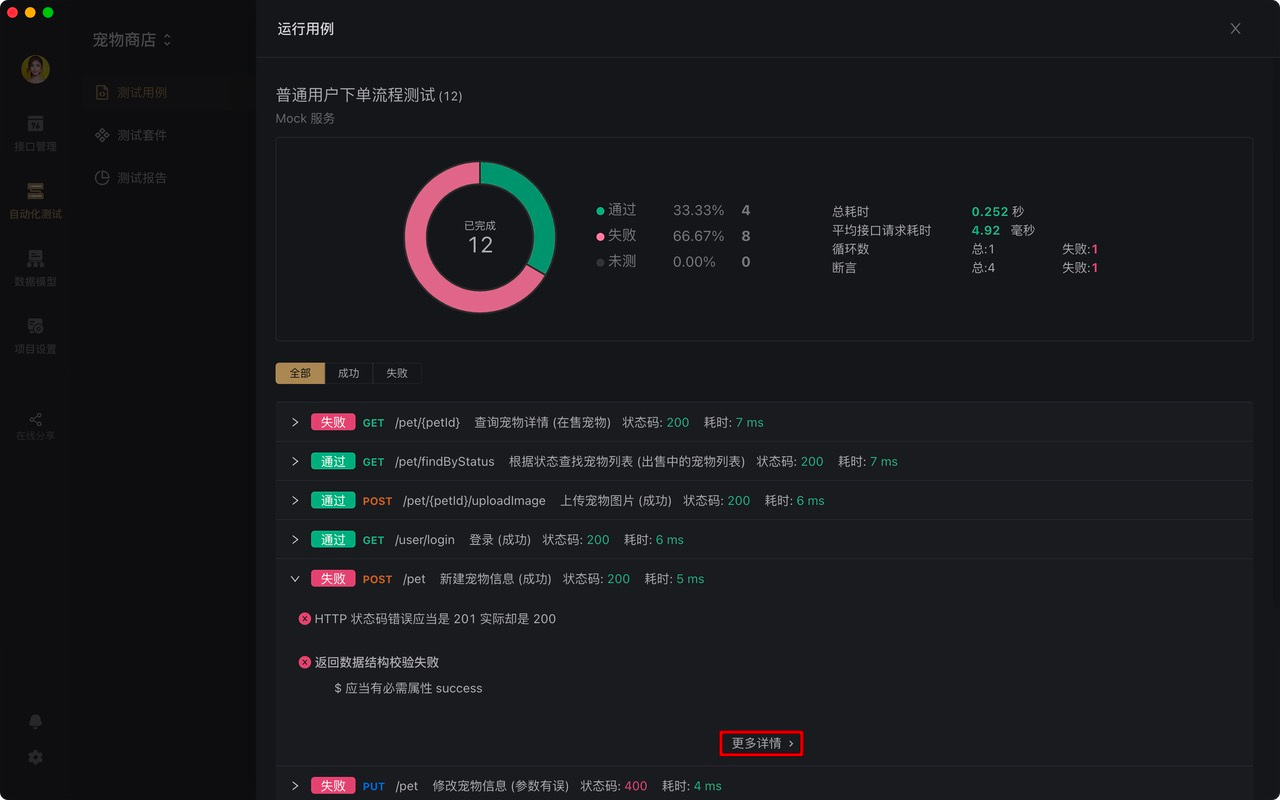Click 返回数据结构校验失败 error message

pos(377,662)
